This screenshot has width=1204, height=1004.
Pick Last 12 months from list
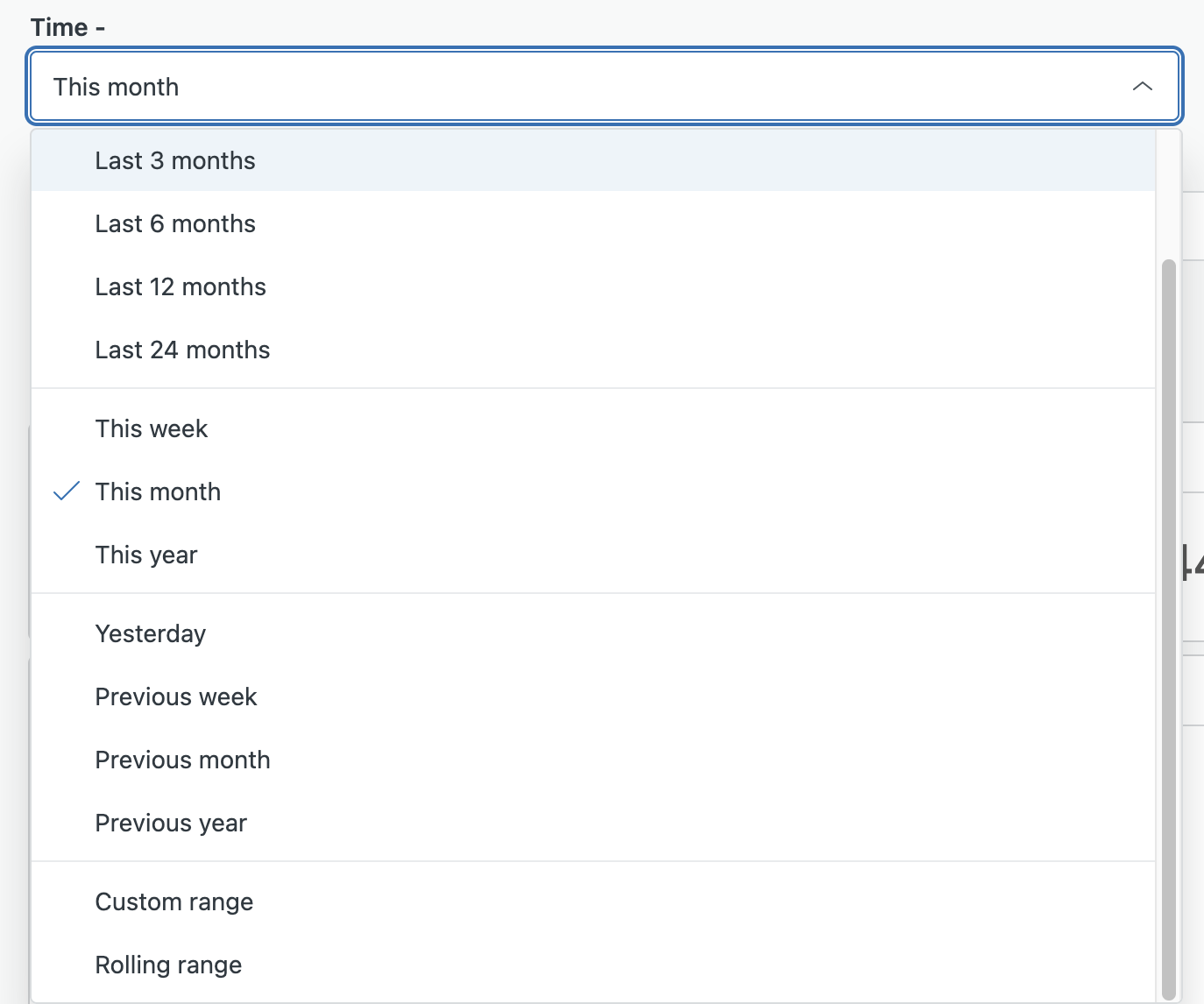coord(181,287)
